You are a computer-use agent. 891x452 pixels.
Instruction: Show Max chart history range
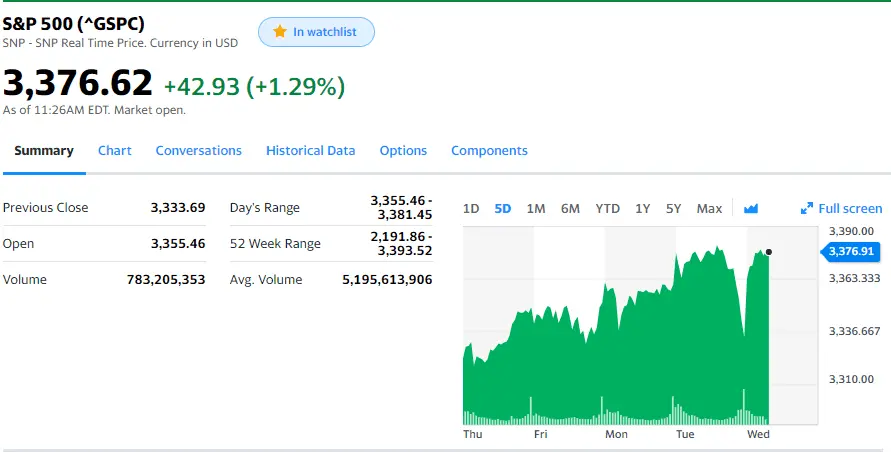(x=709, y=208)
